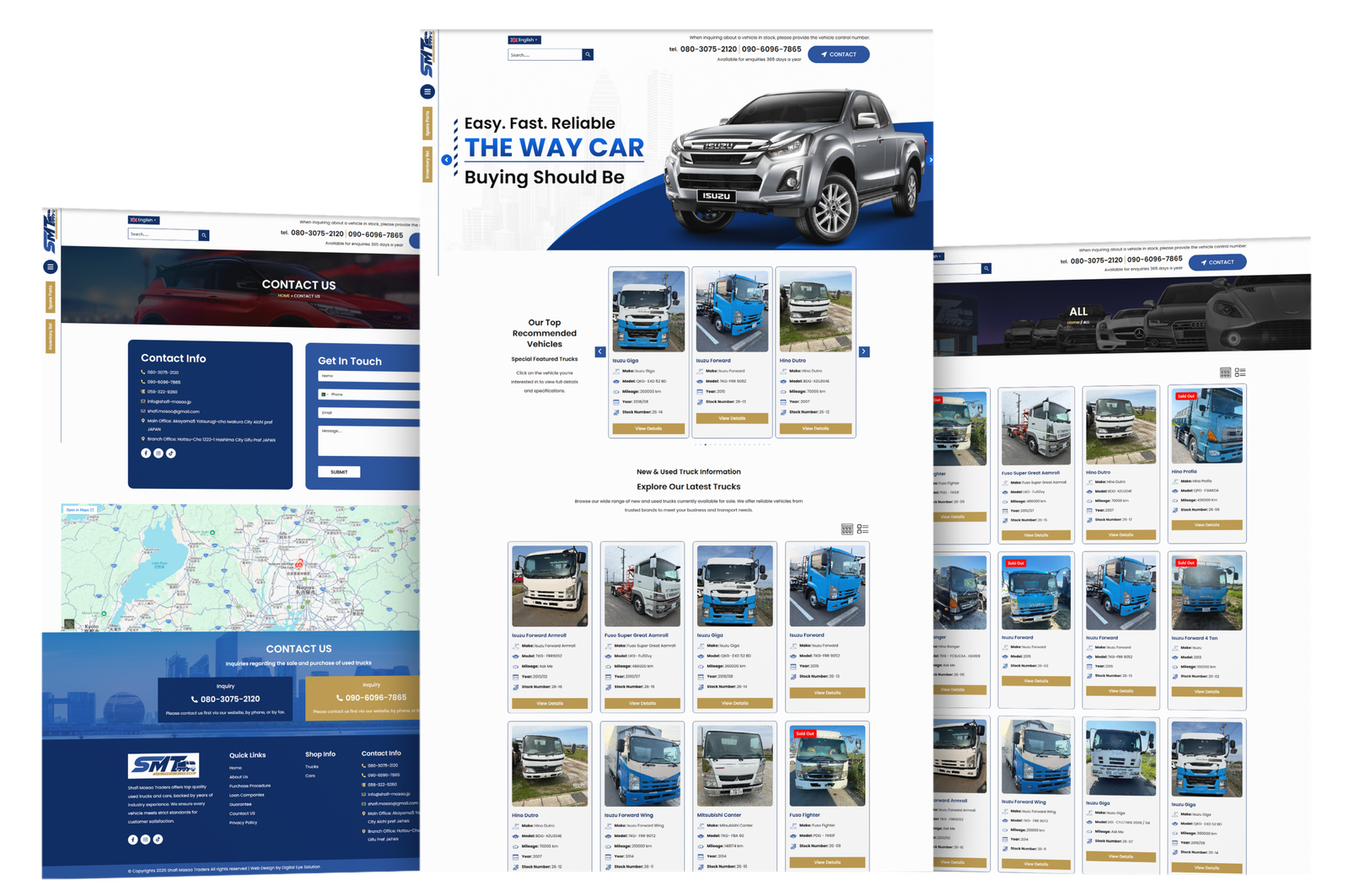Open TikTok icon in Contact Info card
1349x896 pixels.
(x=171, y=453)
